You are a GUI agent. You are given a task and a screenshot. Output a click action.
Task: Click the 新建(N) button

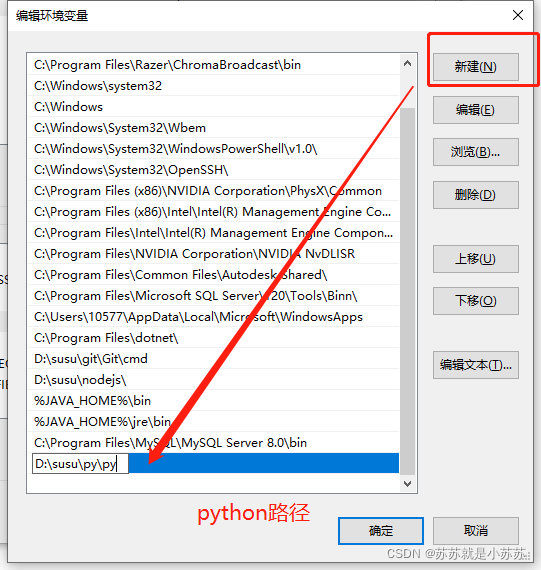[x=476, y=67]
